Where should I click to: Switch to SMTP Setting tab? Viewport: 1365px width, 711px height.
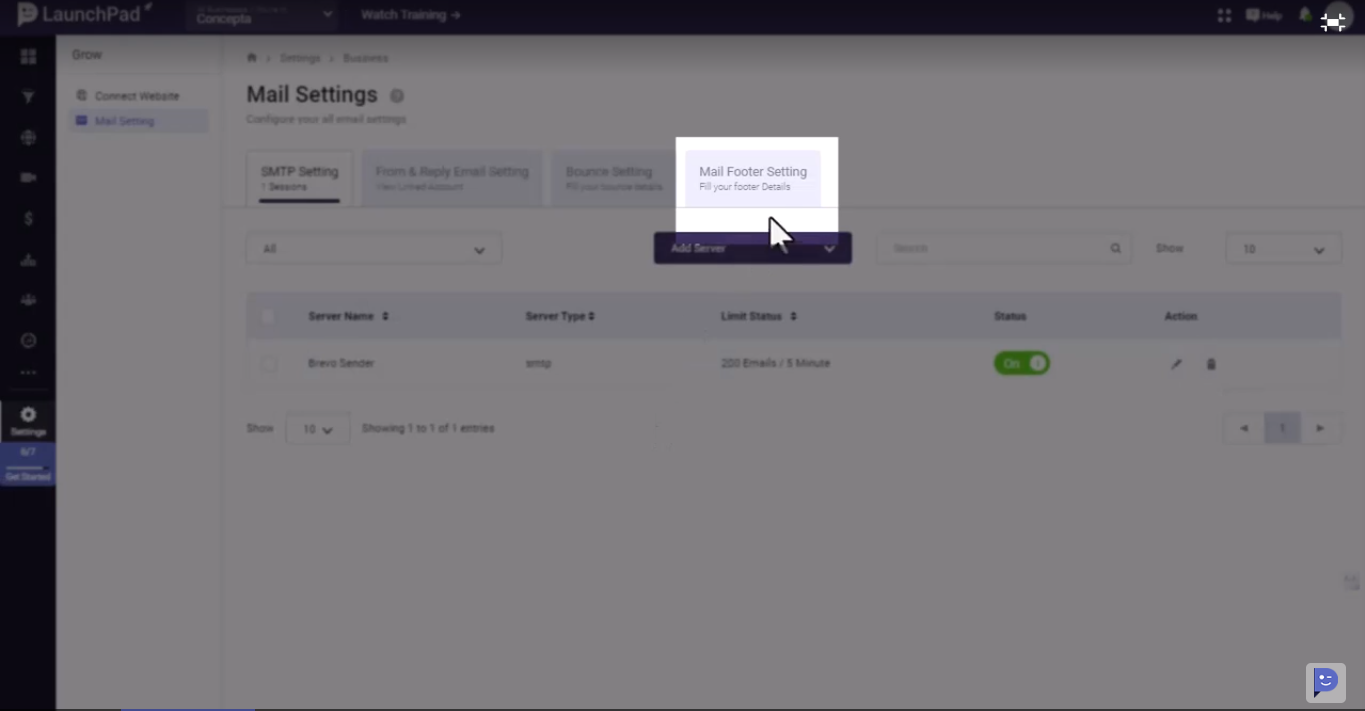pos(299,177)
